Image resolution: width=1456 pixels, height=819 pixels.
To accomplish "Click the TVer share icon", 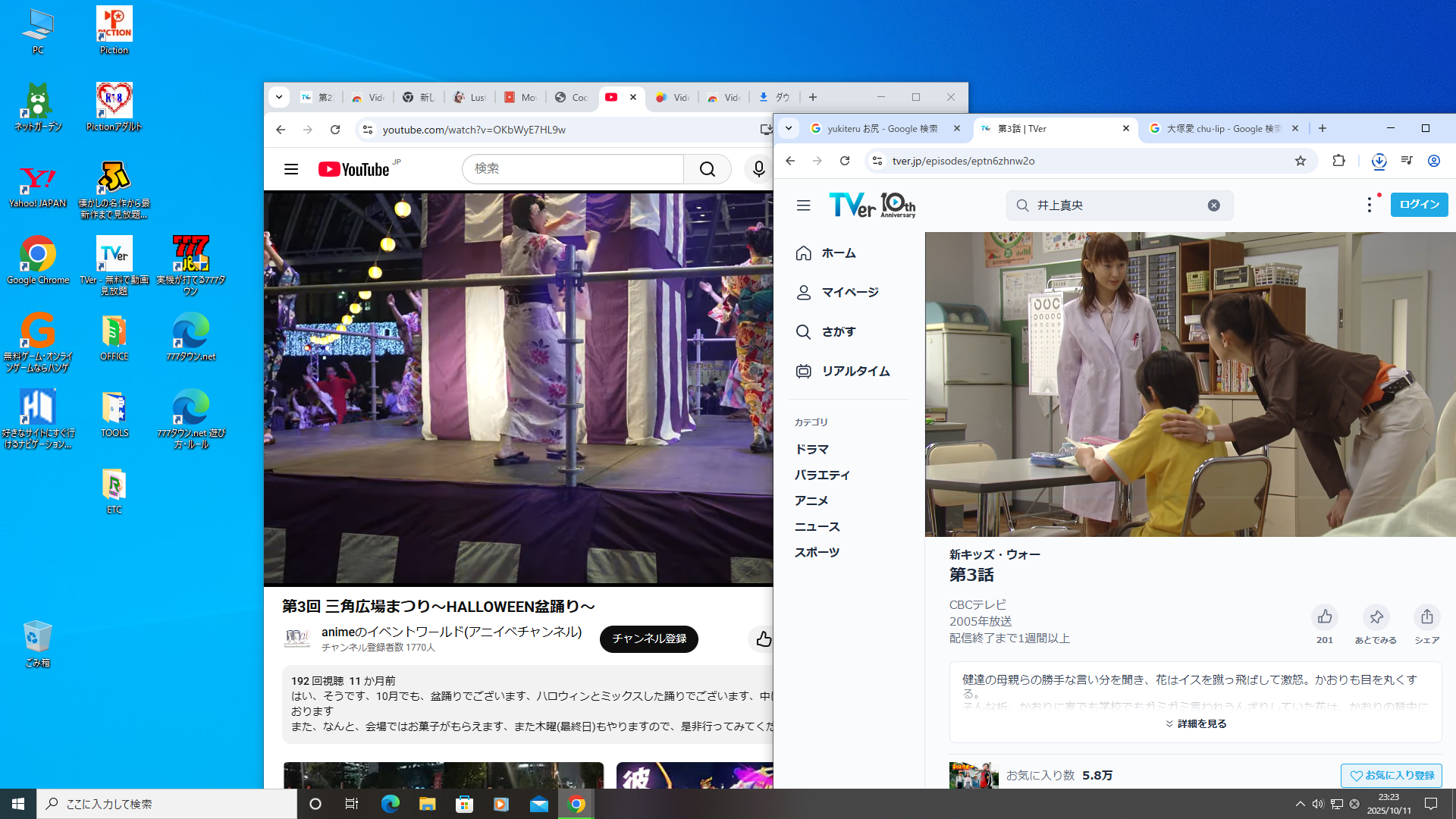I will coord(1426,617).
